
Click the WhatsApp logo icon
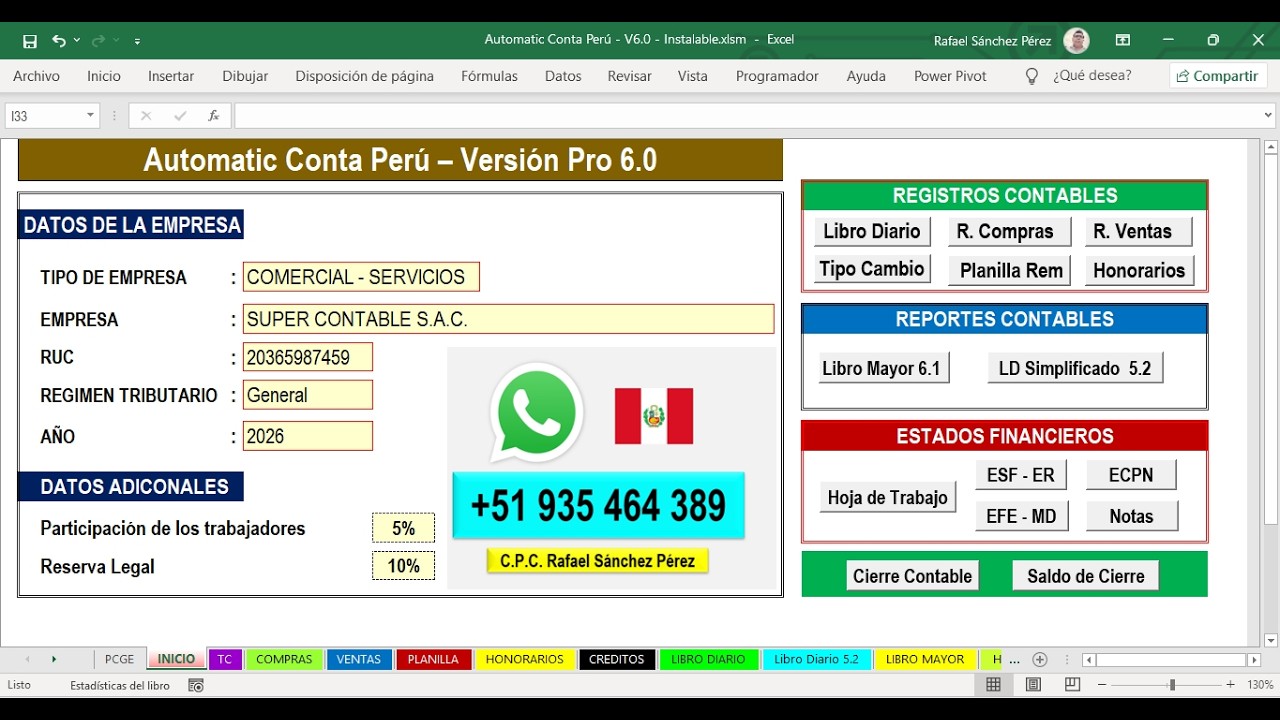[x=537, y=412]
